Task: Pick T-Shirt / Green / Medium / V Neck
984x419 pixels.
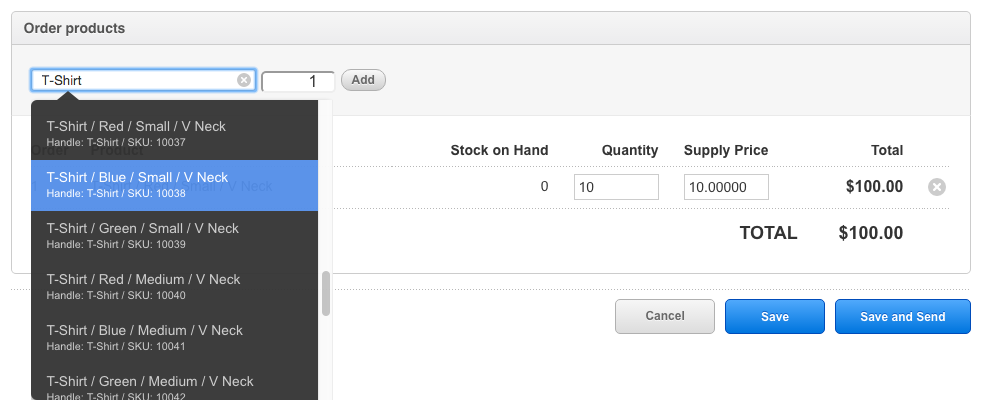Action: pos(174,385)
